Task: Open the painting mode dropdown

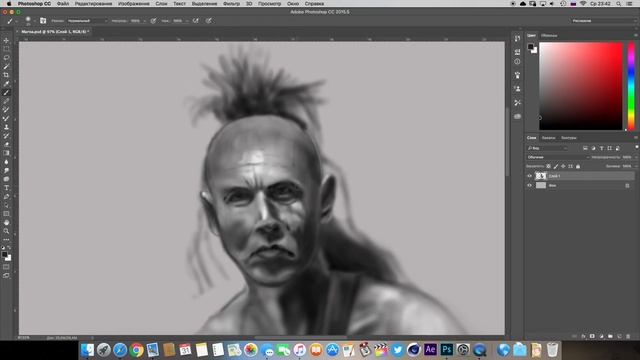Action: click(x=87, y=20)
